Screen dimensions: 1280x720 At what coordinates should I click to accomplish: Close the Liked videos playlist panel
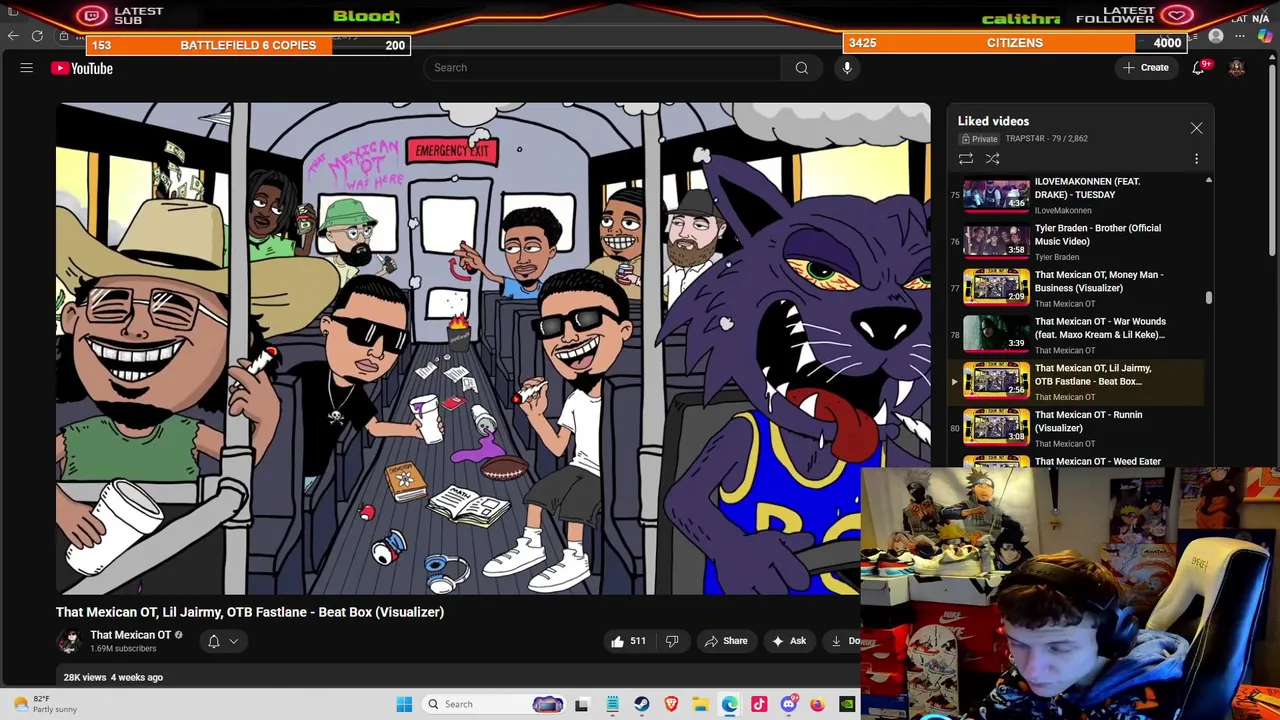pyautogui.click(x=1196, y=128)
